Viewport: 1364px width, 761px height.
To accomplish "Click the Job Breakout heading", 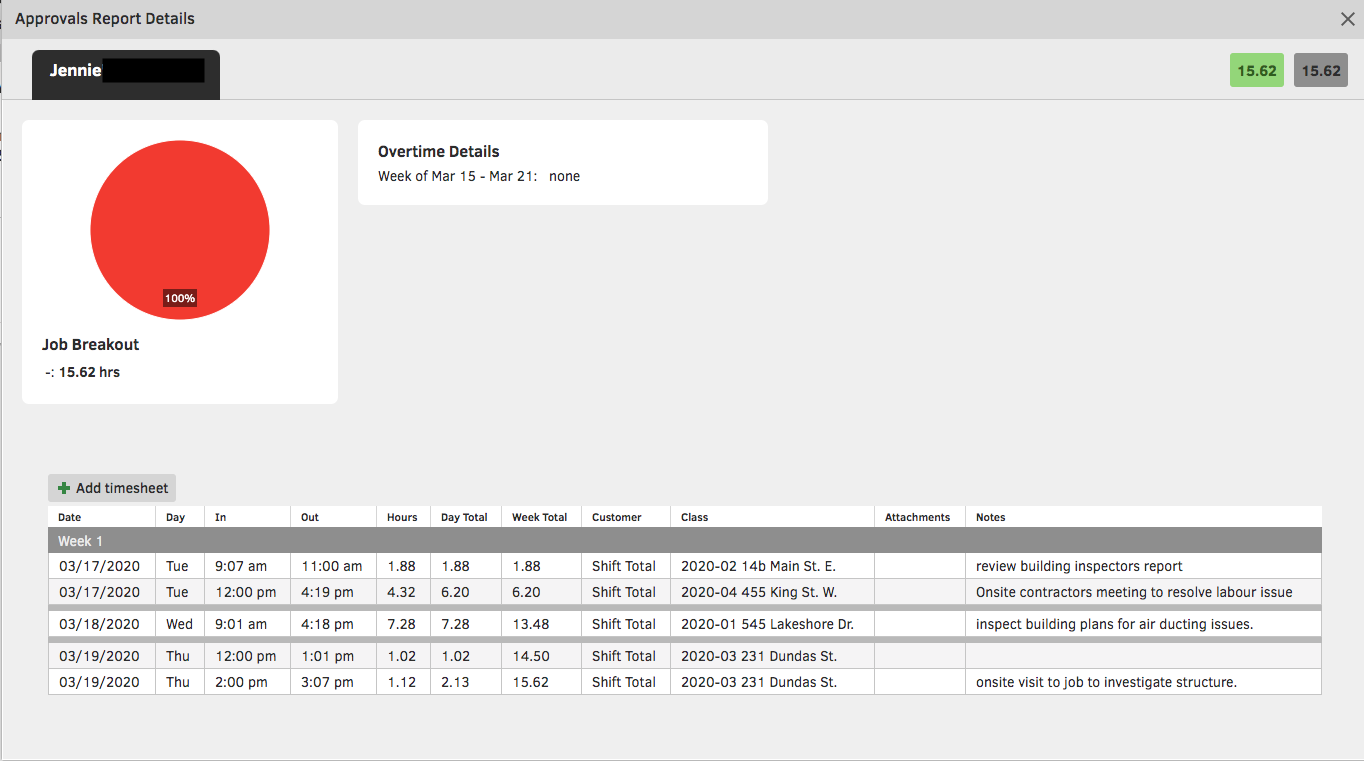I will click(x=90, y=344).
